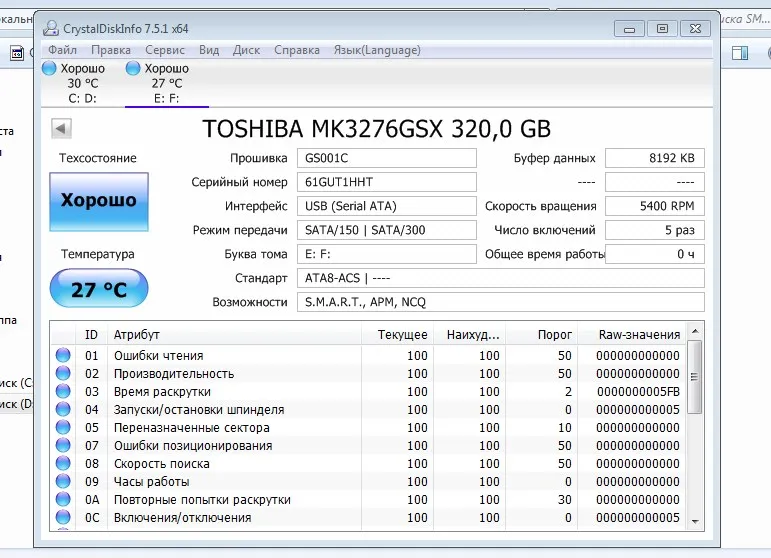Click the Порог column header
This screenshot has width=771, height=558.
coord(541,335)
